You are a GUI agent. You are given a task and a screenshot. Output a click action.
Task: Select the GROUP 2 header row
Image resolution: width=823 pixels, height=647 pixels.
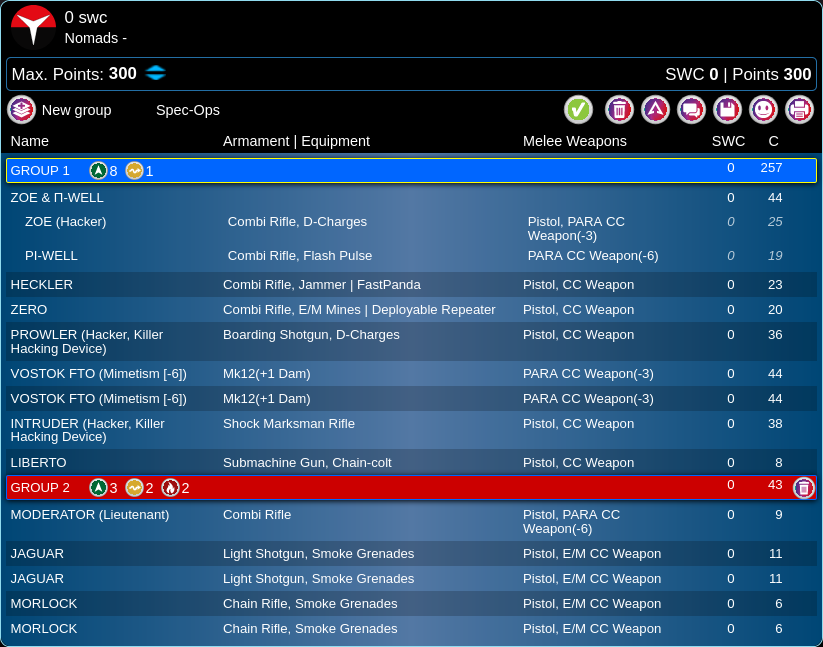click(412, 487)
